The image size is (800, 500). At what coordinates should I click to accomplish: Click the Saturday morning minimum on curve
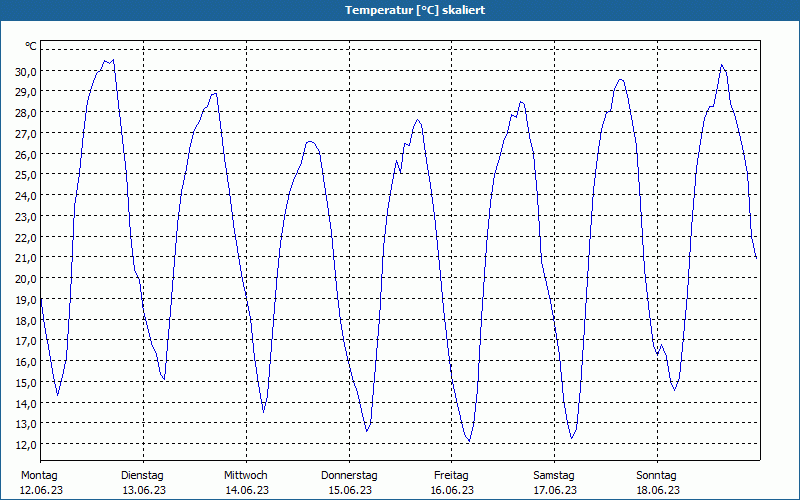572,438
